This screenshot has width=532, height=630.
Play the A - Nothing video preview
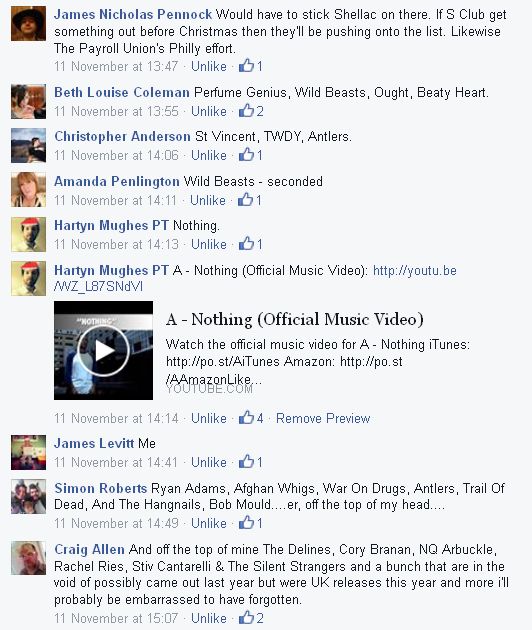(x=103, y=350)
